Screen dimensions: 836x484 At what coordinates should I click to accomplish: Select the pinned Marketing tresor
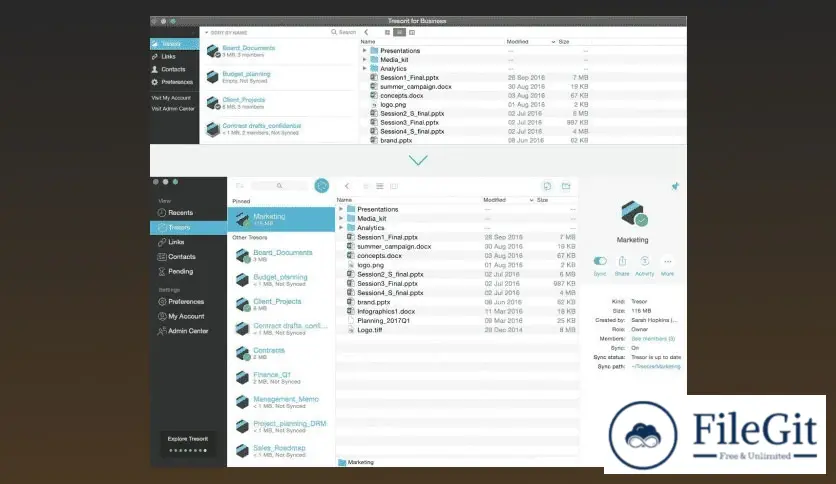point(281,219)
